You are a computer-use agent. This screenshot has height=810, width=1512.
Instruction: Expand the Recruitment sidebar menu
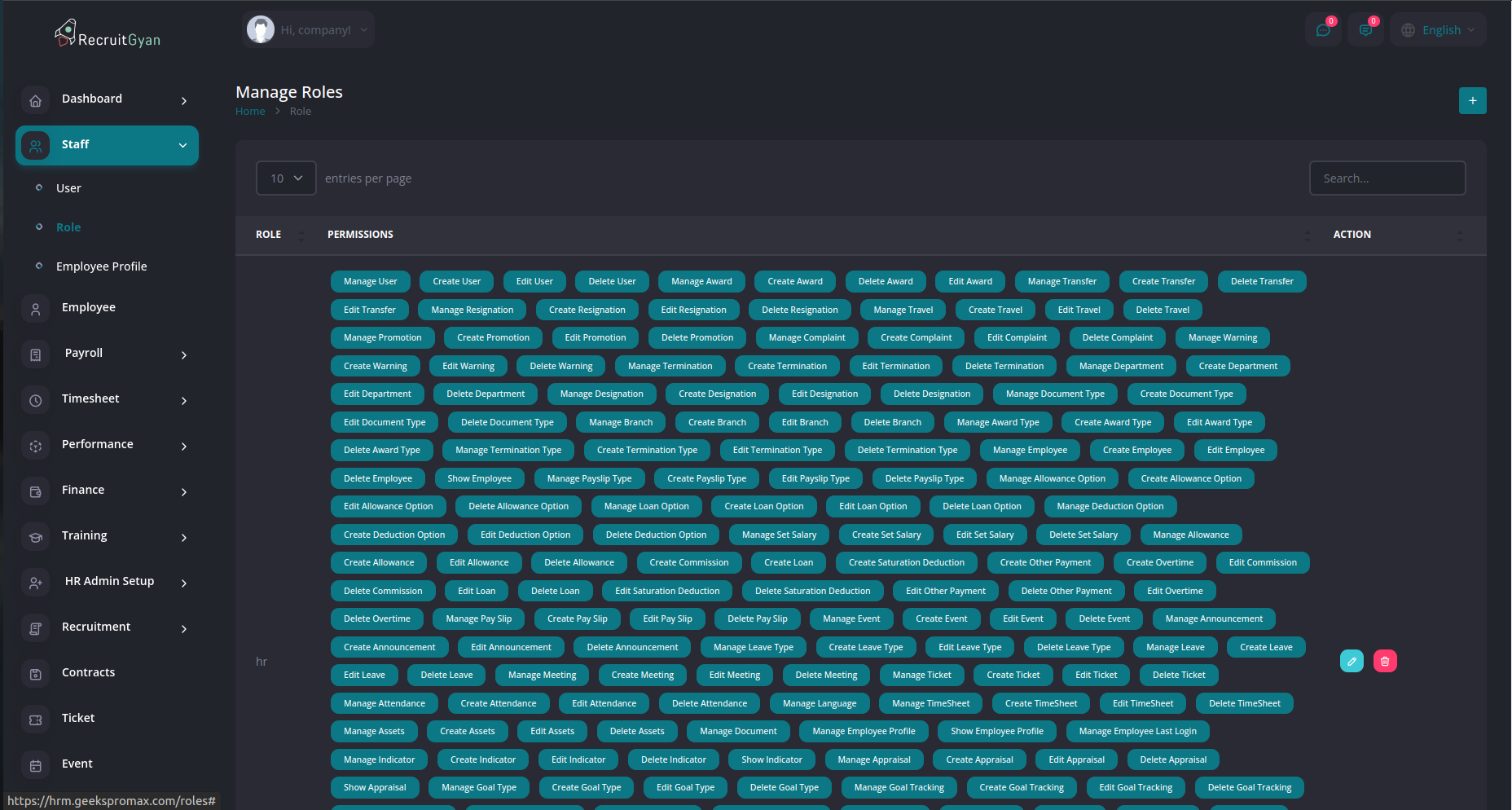106,627
